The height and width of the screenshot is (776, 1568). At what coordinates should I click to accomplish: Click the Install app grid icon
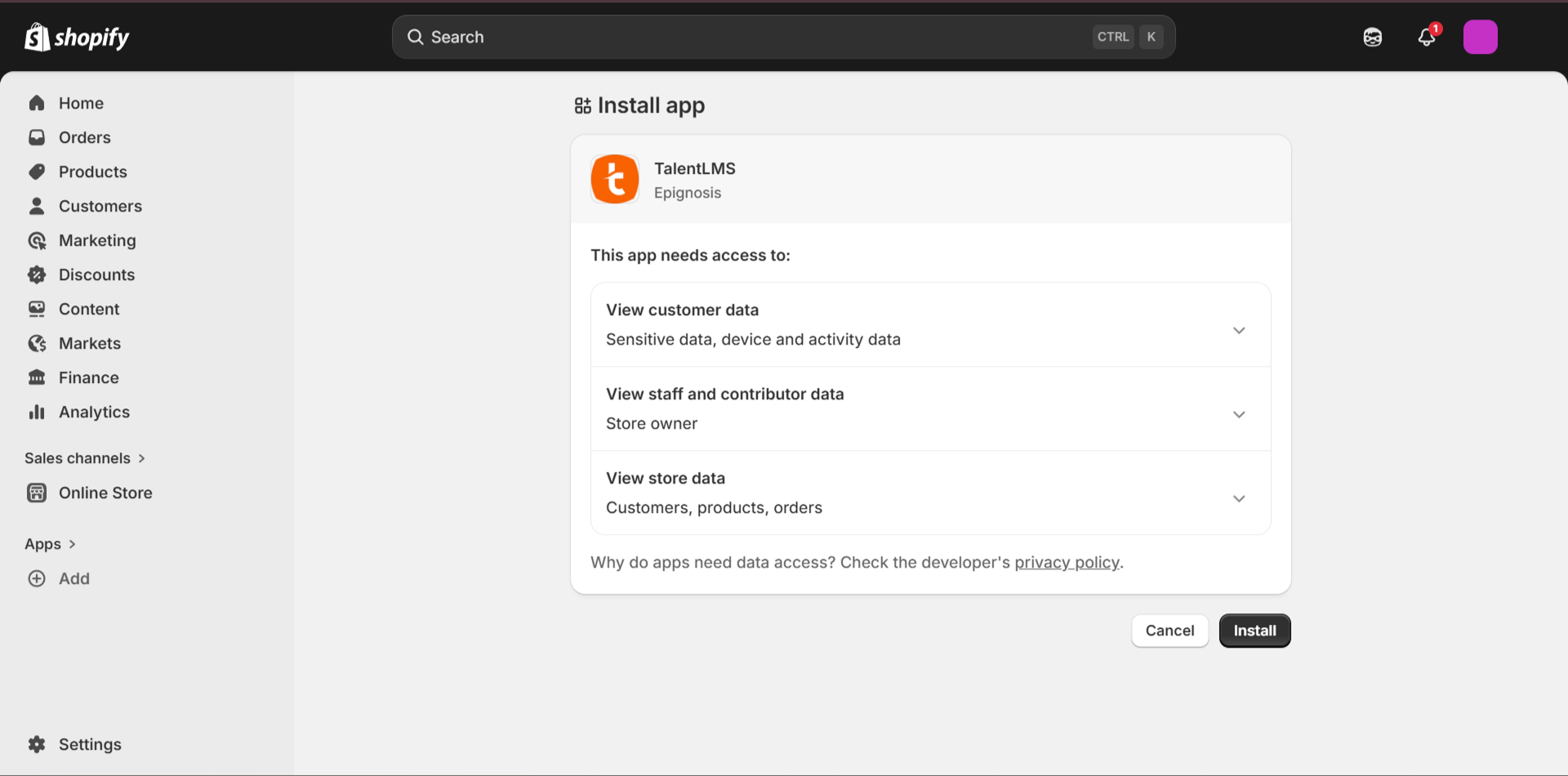click(x=582, y=105)
